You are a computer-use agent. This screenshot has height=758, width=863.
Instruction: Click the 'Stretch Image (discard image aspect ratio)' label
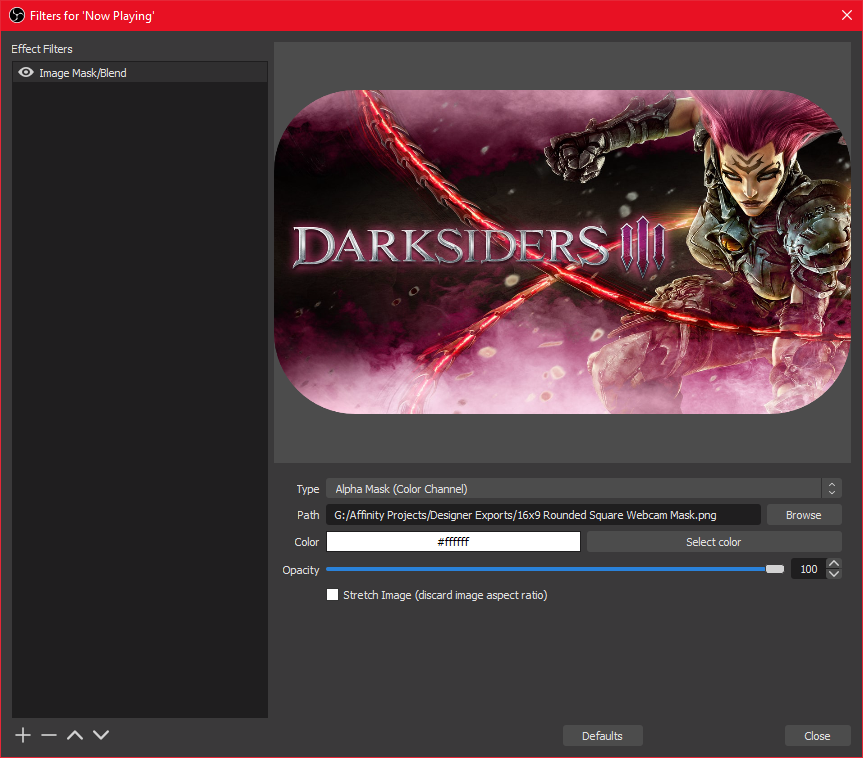(445, 595)
